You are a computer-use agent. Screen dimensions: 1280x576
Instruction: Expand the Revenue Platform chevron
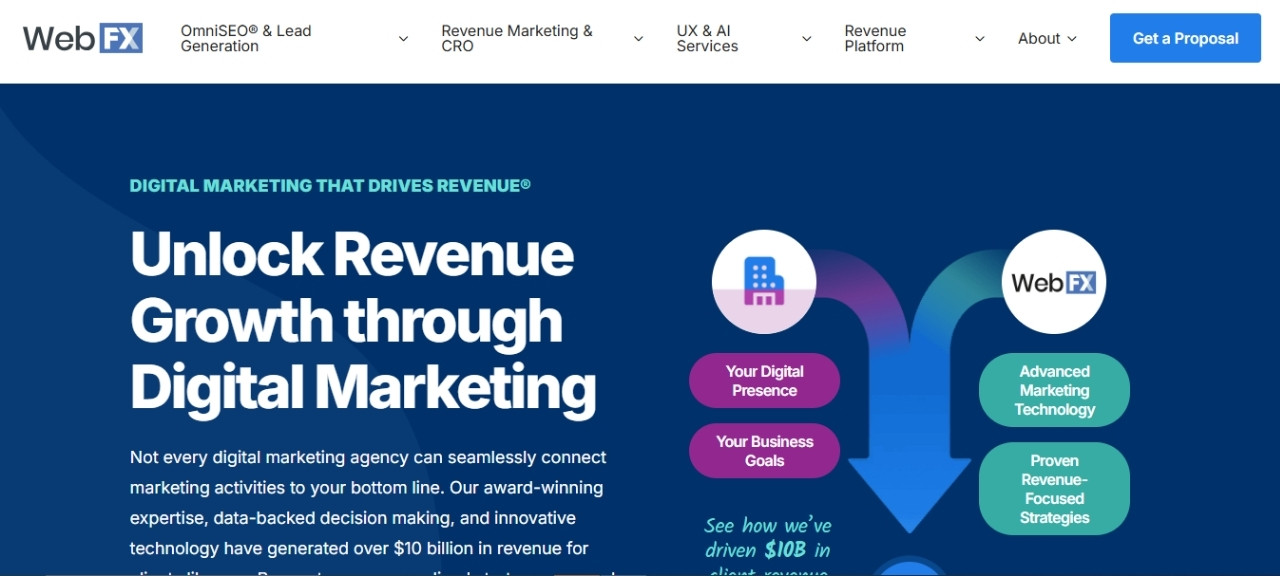pyautogui.click(x=980, y=39)
